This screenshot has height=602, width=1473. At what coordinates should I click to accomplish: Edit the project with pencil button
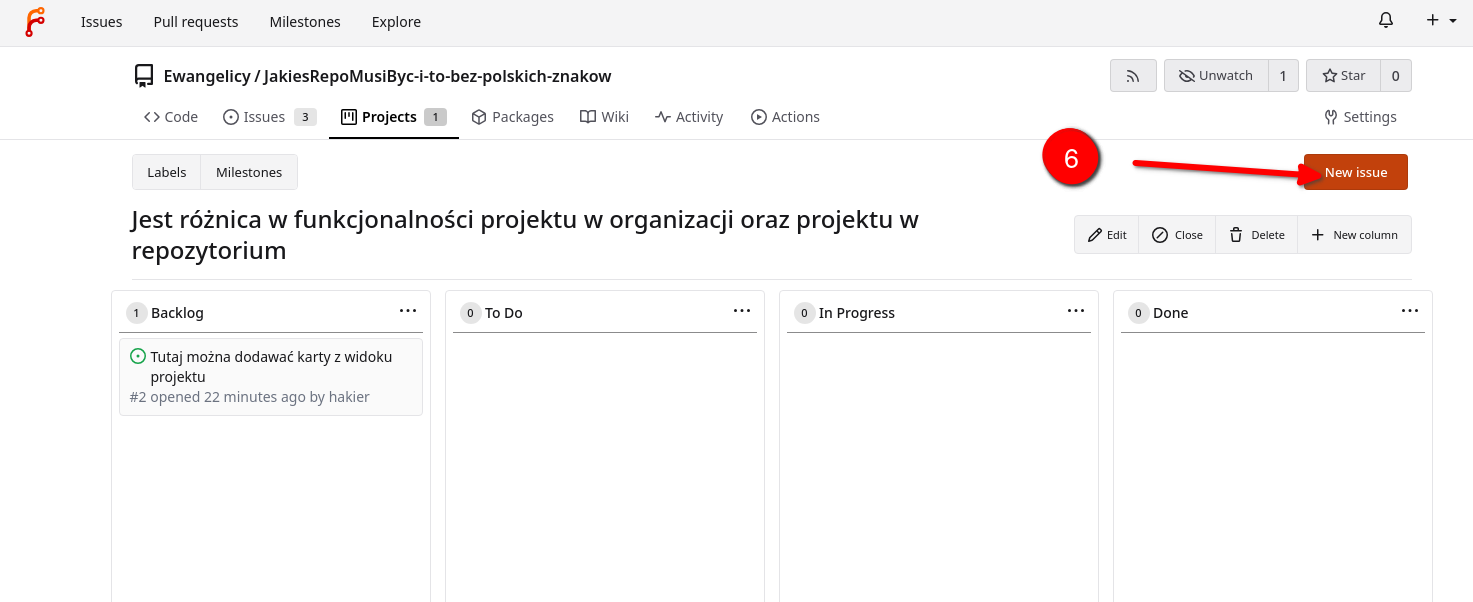[1107, 235]
